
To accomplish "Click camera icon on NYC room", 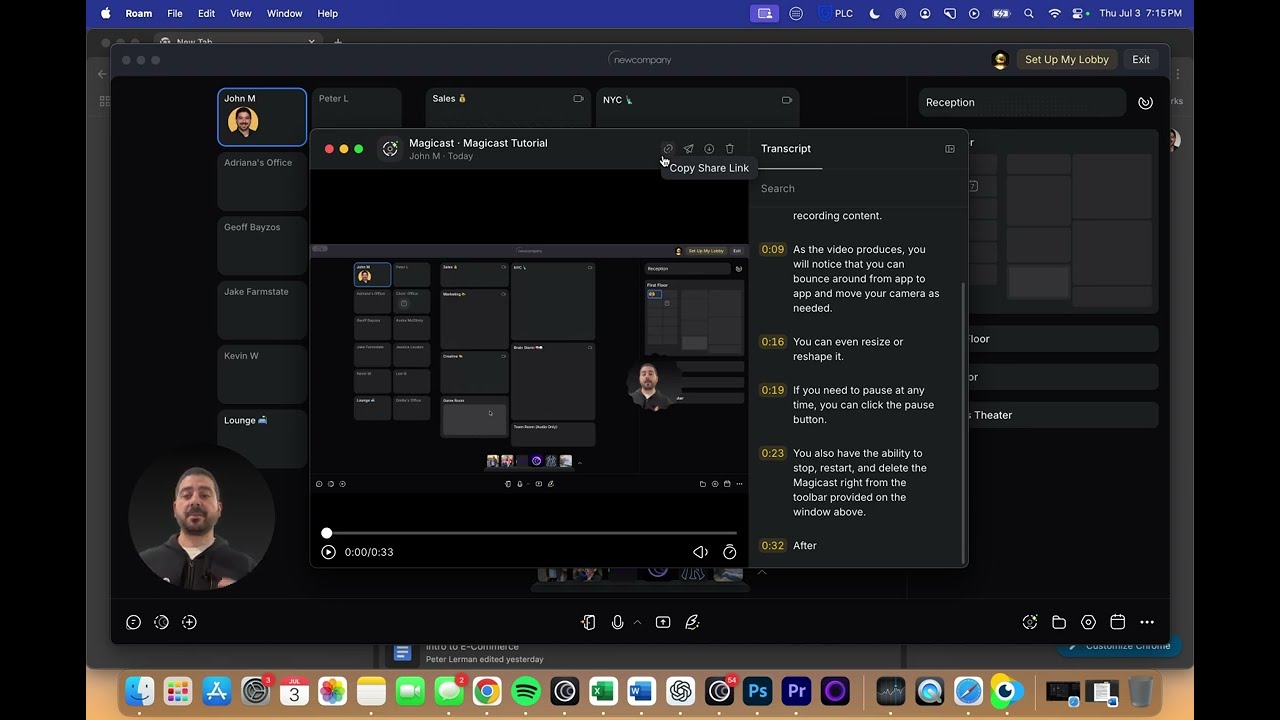I will [x=787, y=100].
